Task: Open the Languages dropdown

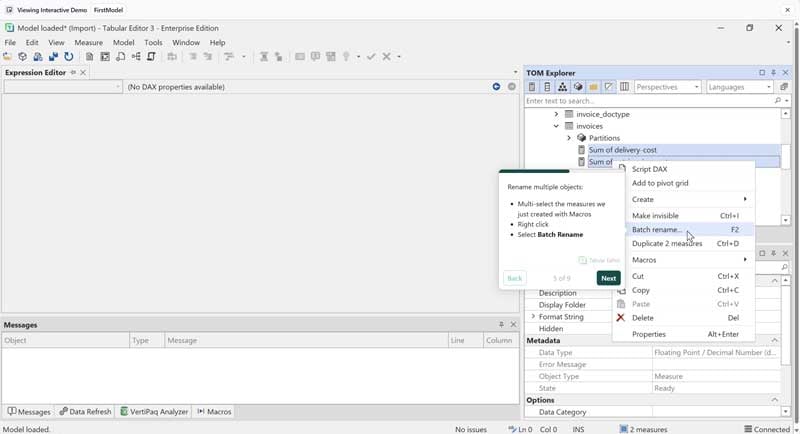Action: [x=739, y=87]
